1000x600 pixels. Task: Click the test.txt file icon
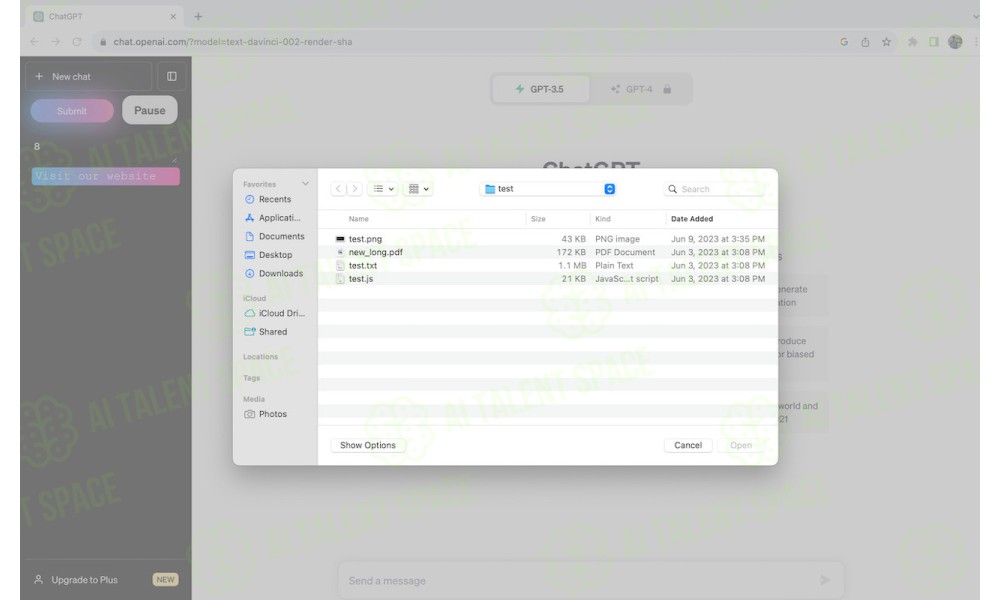click(x=340, y=266)
